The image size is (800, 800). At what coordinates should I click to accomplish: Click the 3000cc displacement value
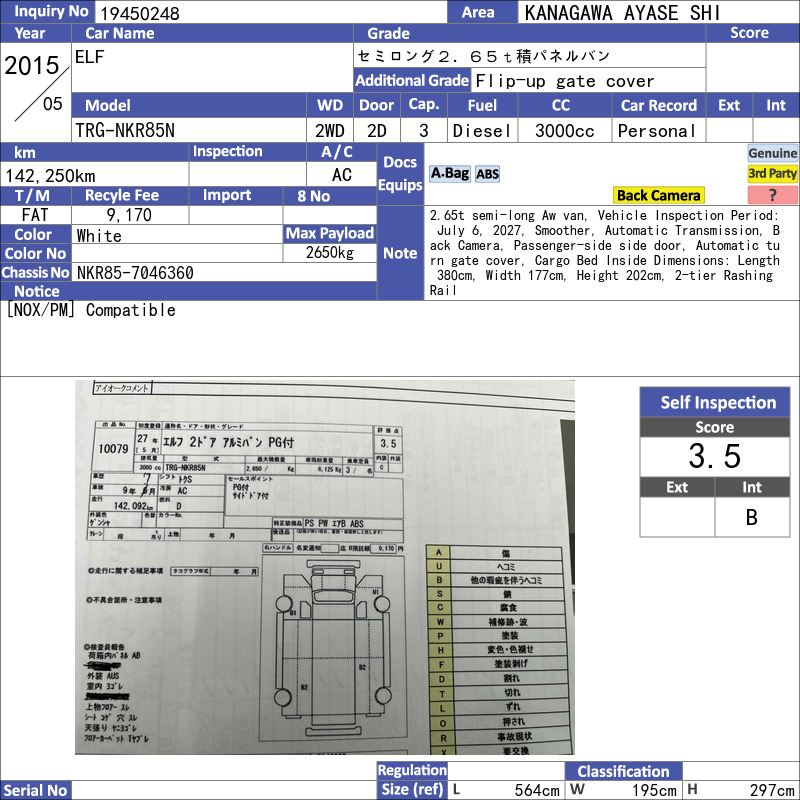point(564,131)
